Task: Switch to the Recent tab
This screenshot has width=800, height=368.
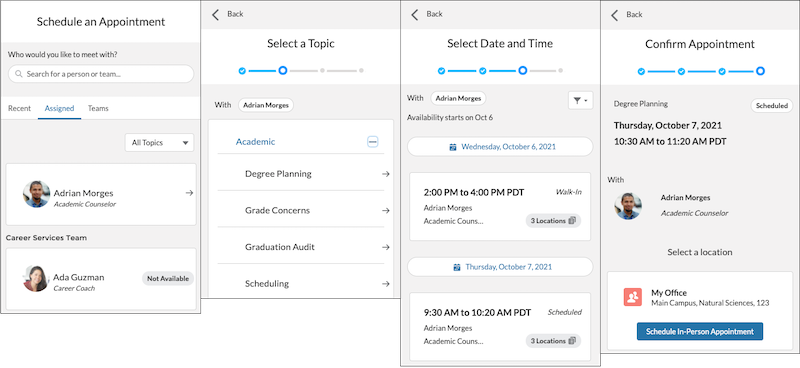Action: tap(19, 108)
